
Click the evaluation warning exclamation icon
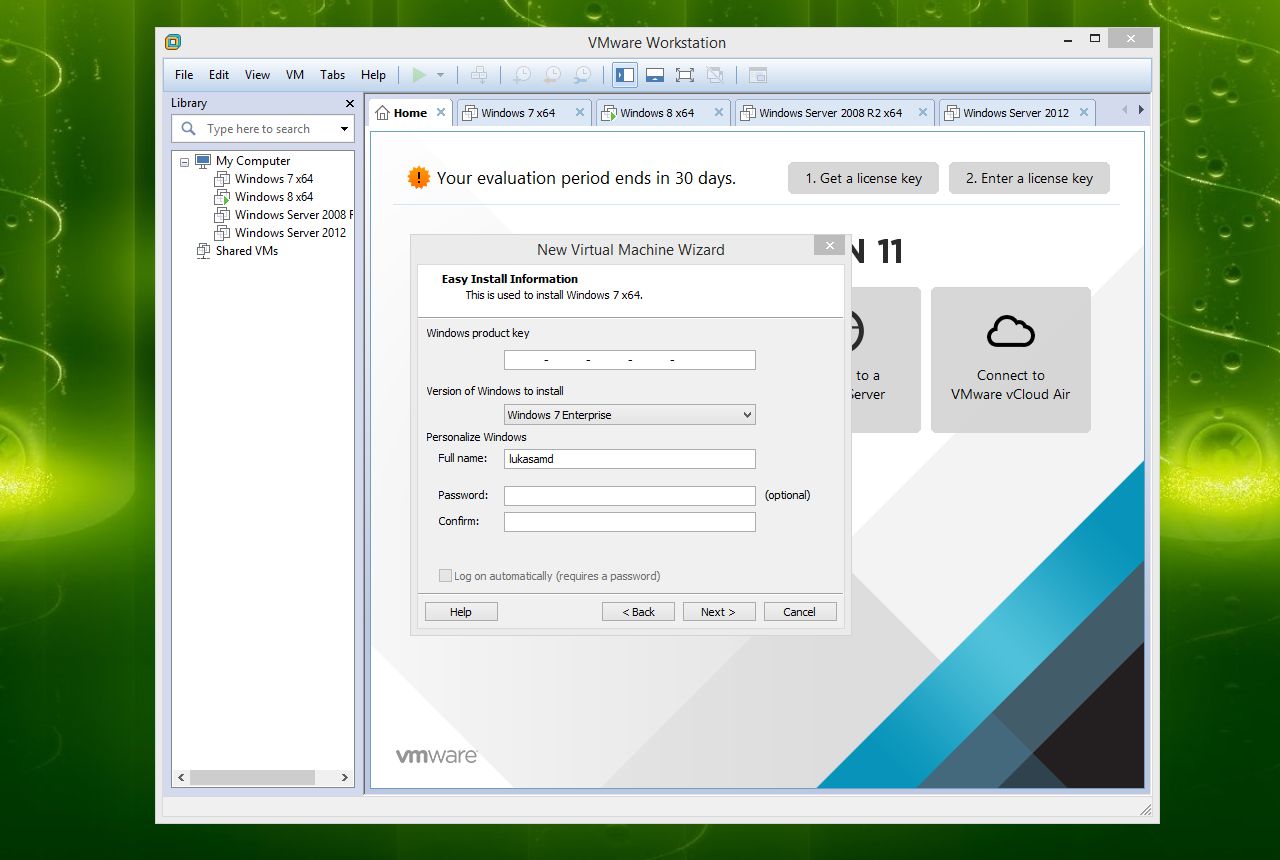tap(418, 178)
